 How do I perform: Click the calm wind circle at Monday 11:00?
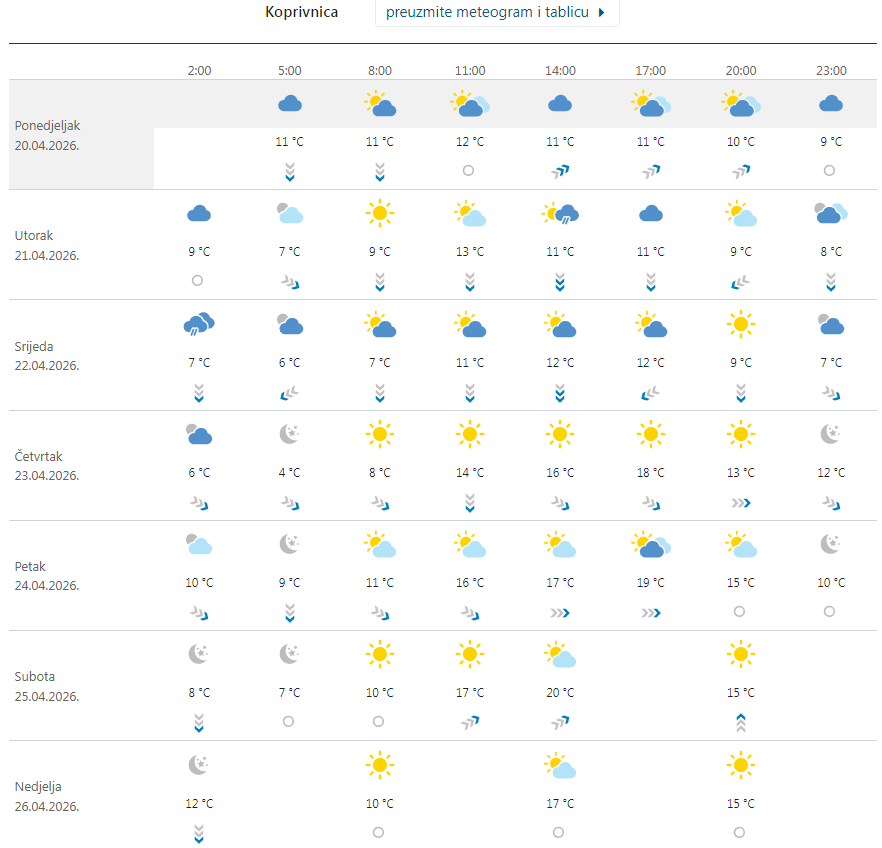468,171
